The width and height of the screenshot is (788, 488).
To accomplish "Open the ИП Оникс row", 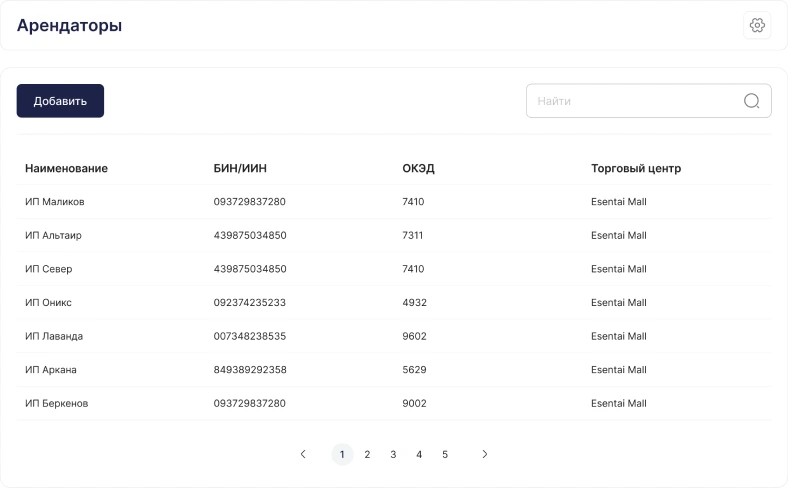I will click(394, 303).
